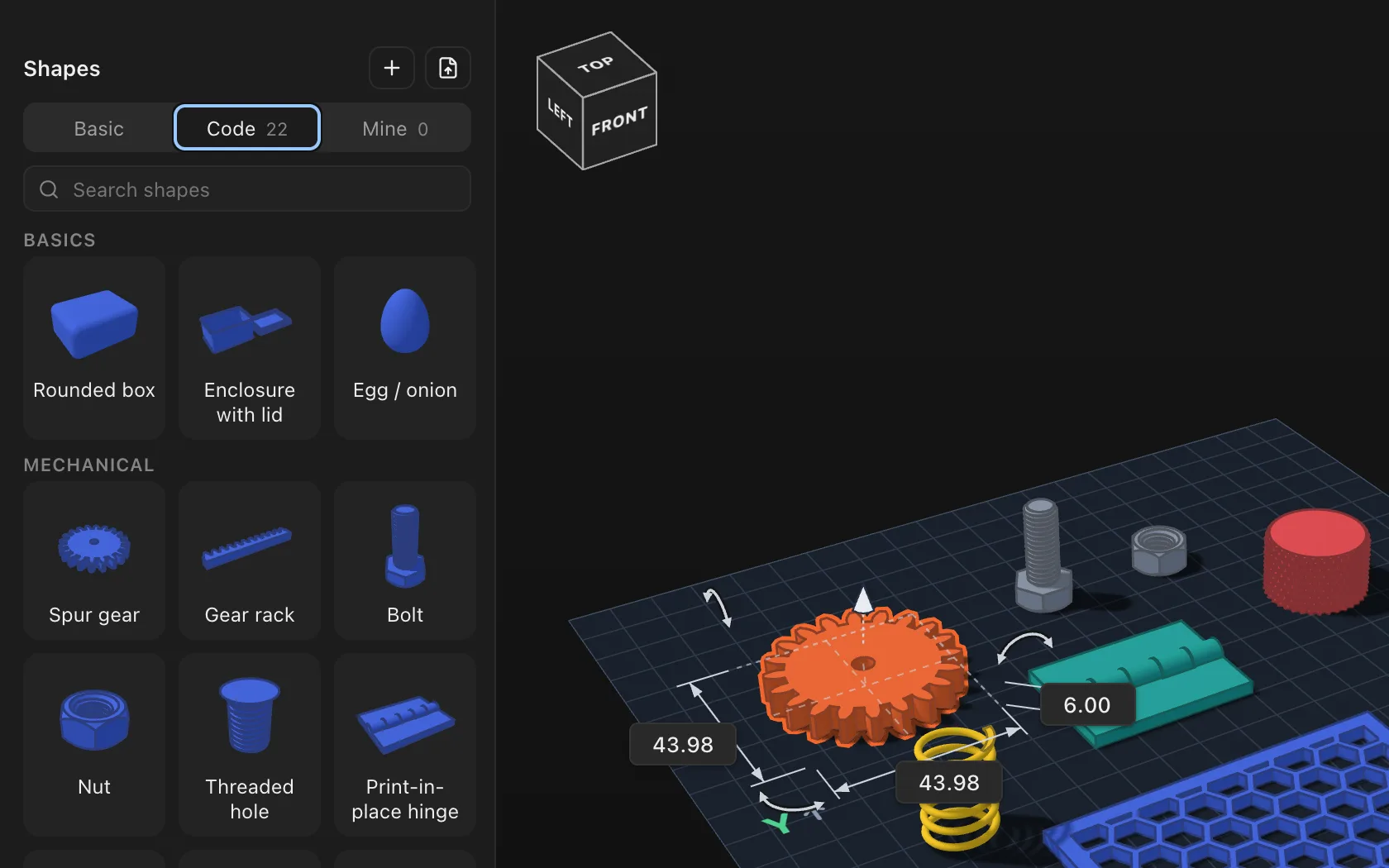Select the Code 22 tab

coord(247,128)
